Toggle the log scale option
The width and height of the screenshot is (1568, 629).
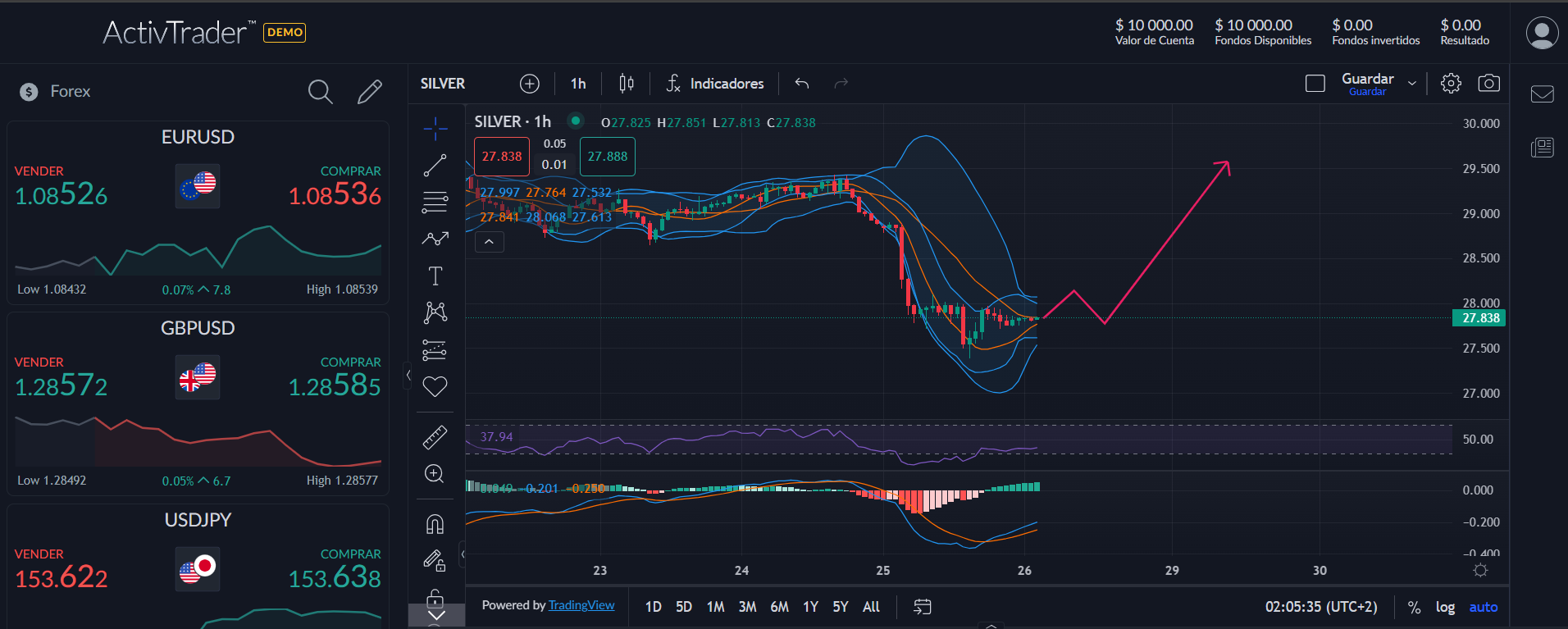coord(1445,607)
